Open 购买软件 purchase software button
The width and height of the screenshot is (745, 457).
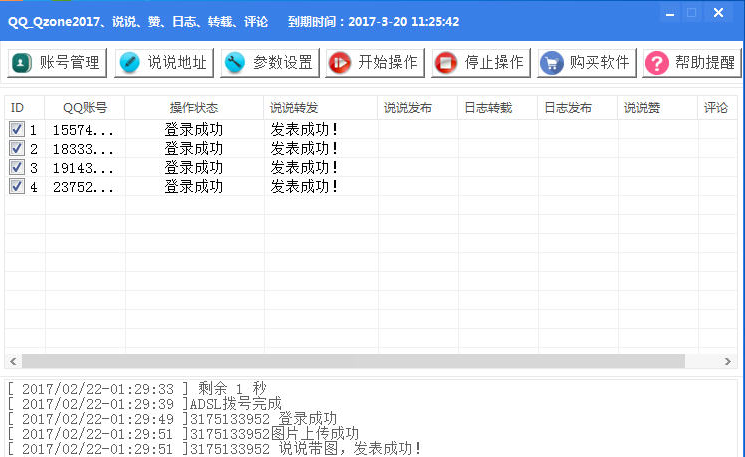coord(587,63)
